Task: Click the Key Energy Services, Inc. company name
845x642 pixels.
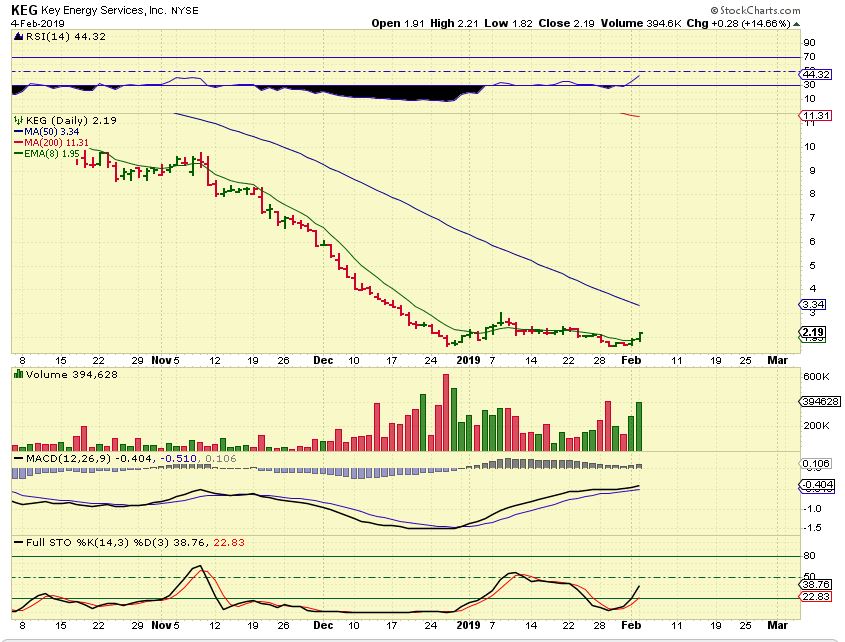Action: [103, 10]
